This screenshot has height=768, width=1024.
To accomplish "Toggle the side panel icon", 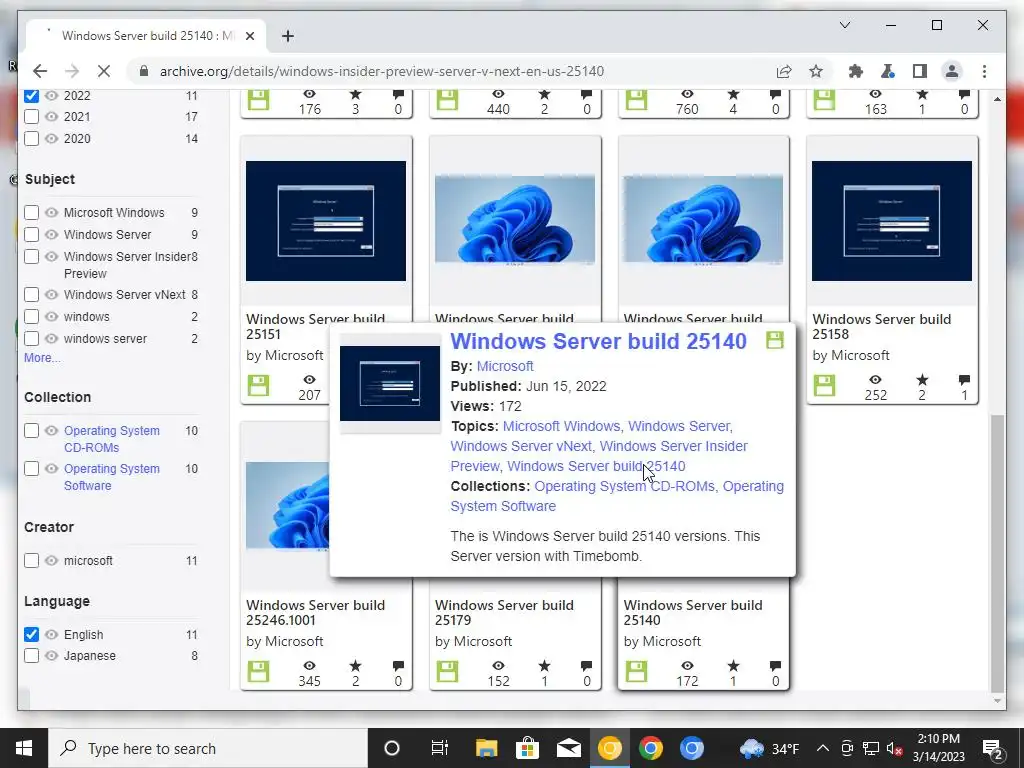I will pos(920,71).
